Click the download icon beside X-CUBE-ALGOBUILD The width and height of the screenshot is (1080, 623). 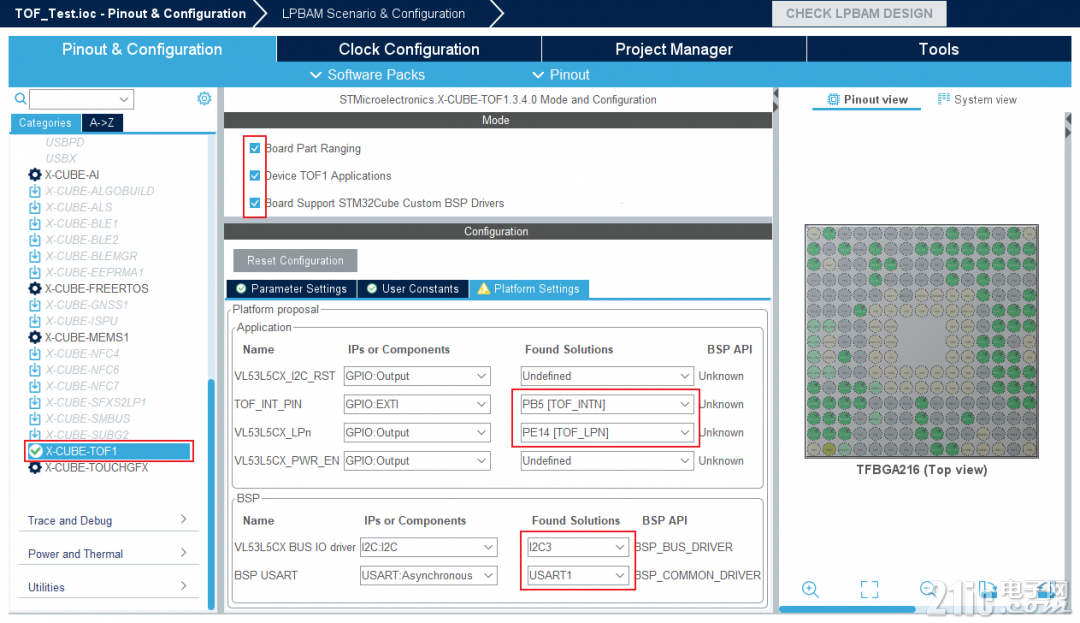coord(34,191)
